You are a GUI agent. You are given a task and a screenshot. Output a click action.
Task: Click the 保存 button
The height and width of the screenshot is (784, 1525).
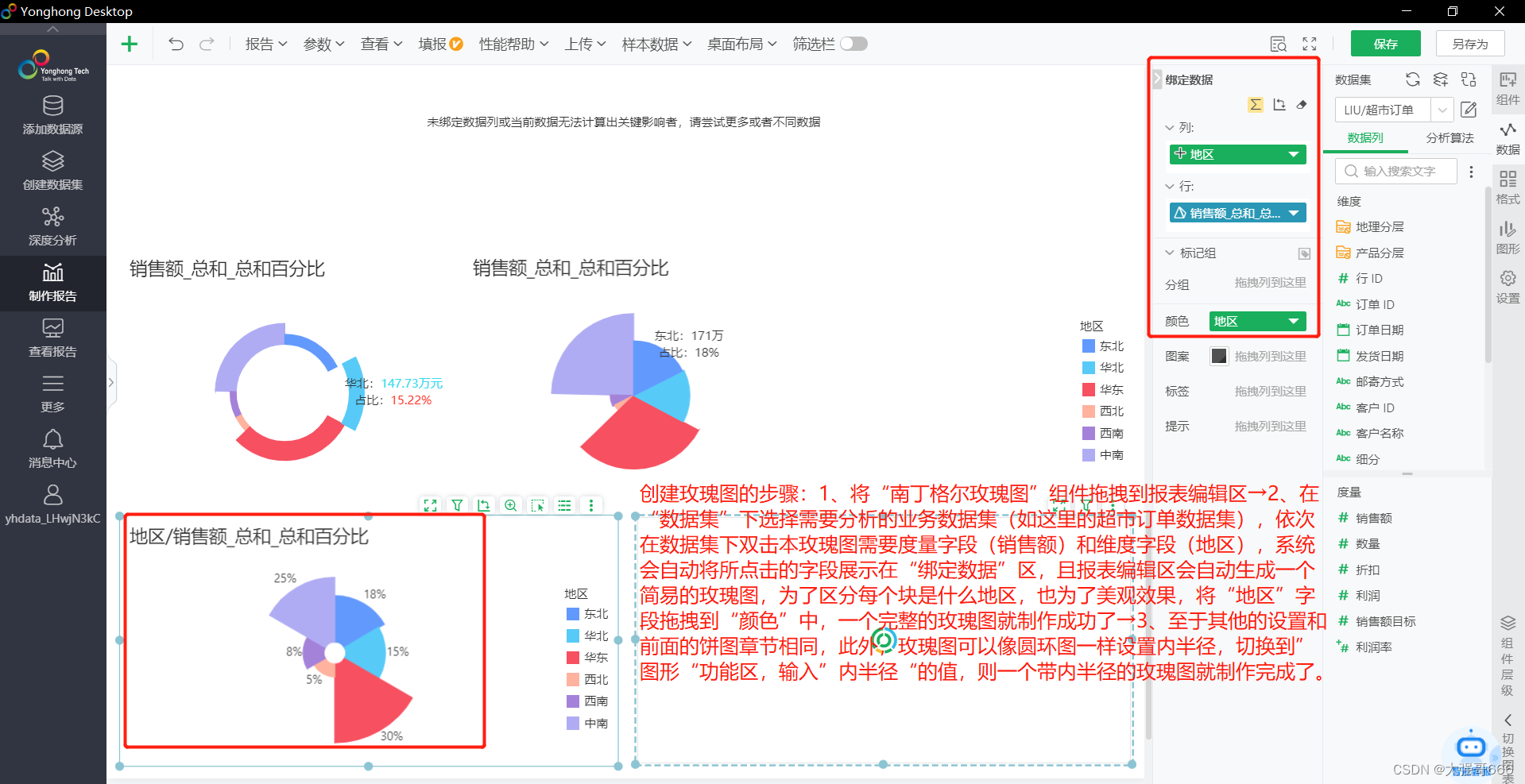(x=1385, y=44)
